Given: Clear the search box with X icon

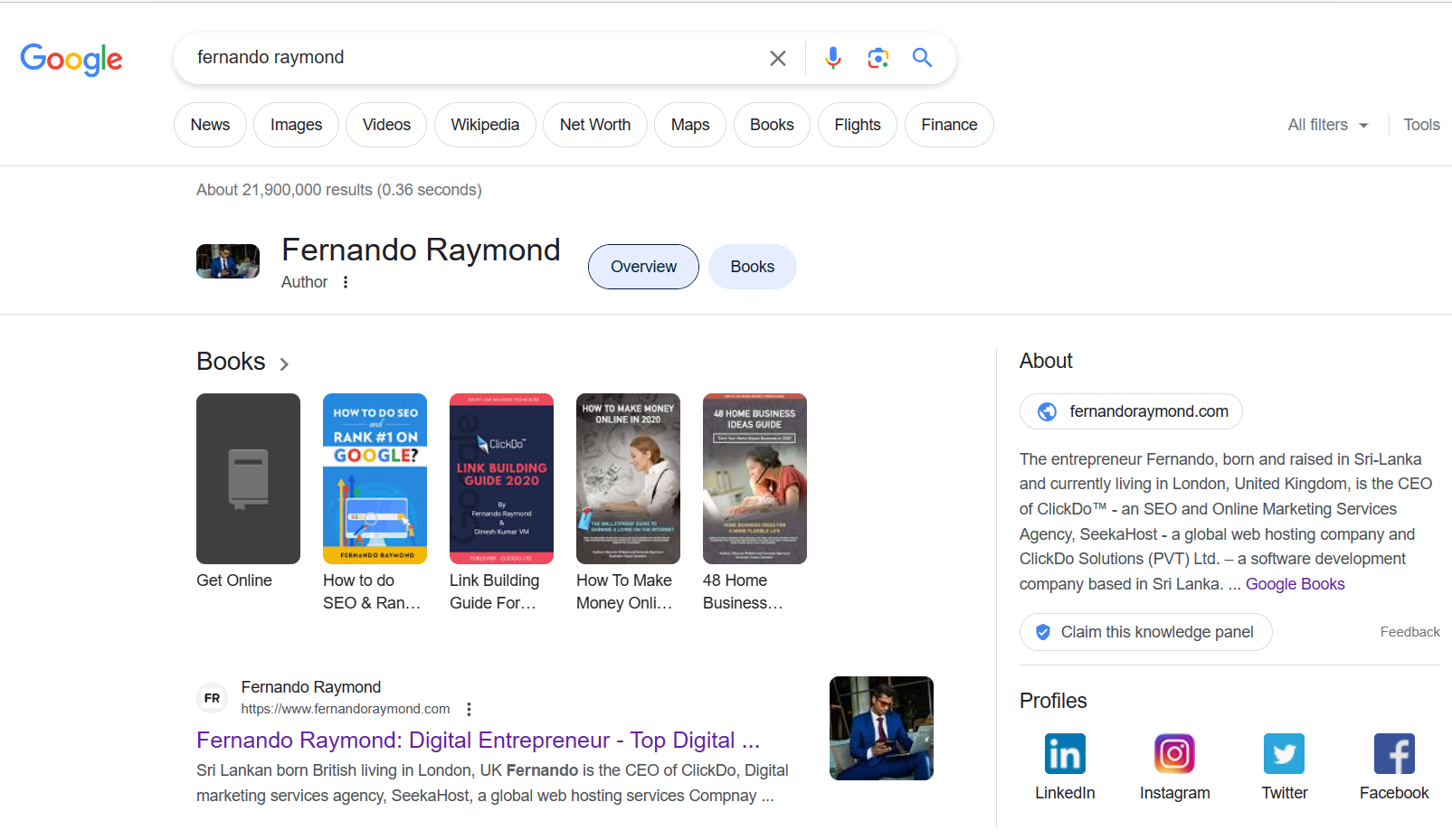Looking at the screenshot, I should [x=778, y=59].
